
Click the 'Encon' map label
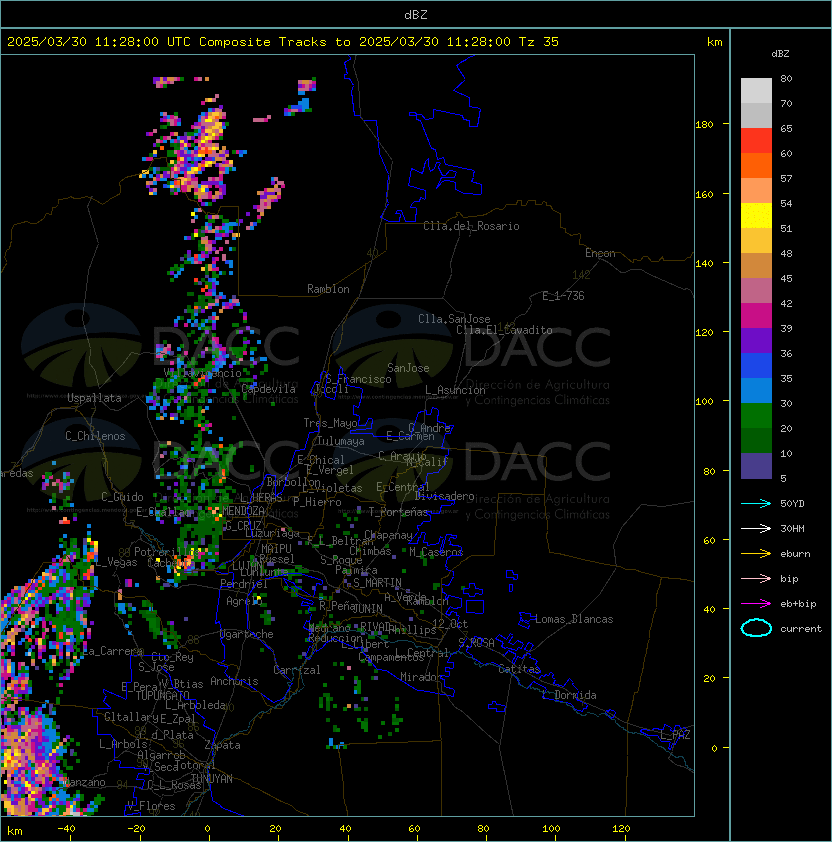click(600, 253)
